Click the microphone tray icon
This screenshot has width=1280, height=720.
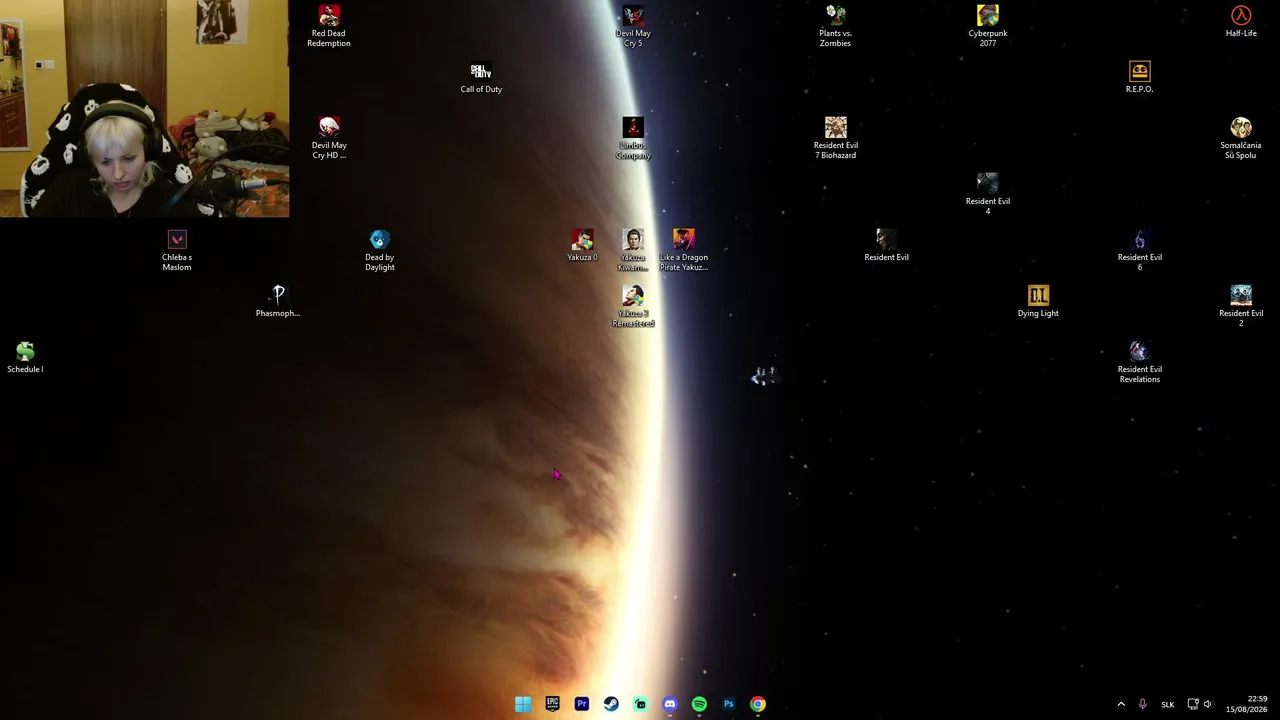point(1142,704)
